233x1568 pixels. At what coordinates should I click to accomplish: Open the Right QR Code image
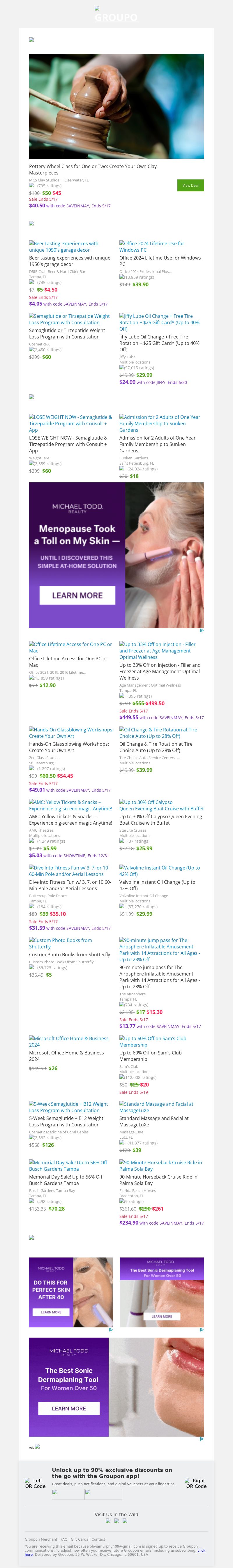tap(196, 1484)
